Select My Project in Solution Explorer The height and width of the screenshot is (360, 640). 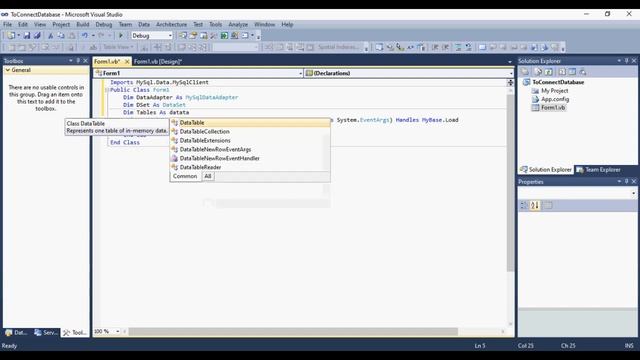tap(554, 91)
